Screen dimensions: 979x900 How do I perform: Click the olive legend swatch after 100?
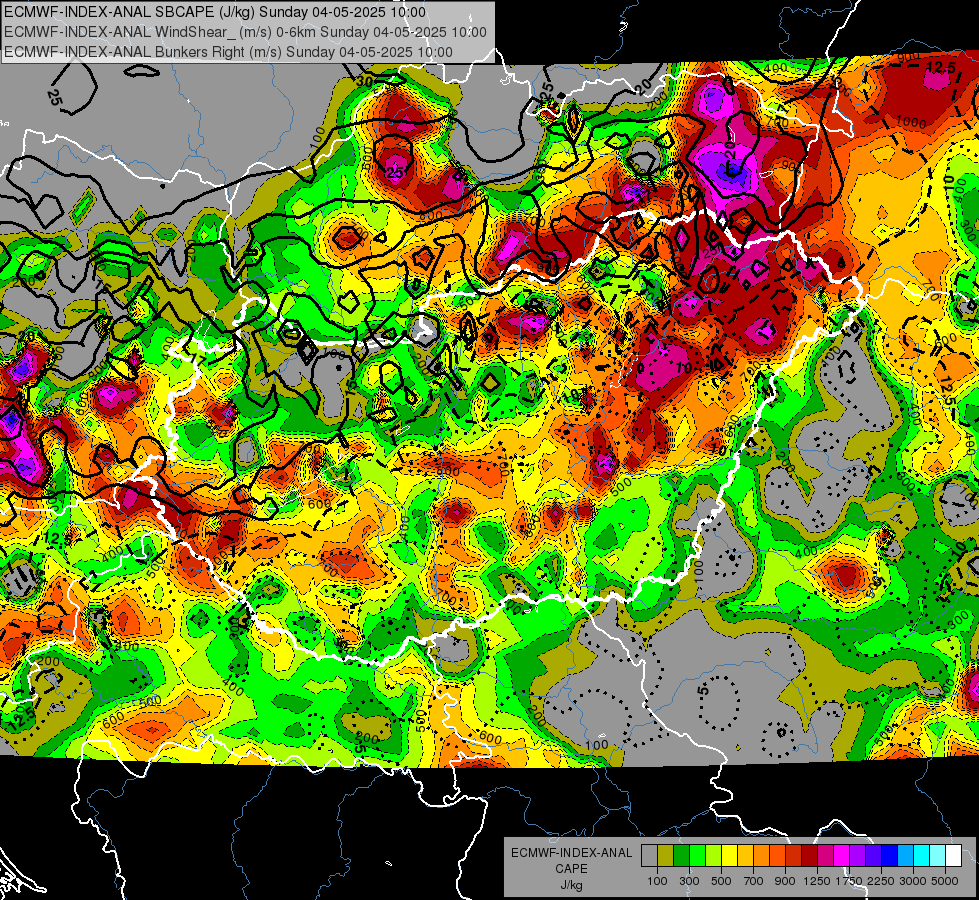665,855
